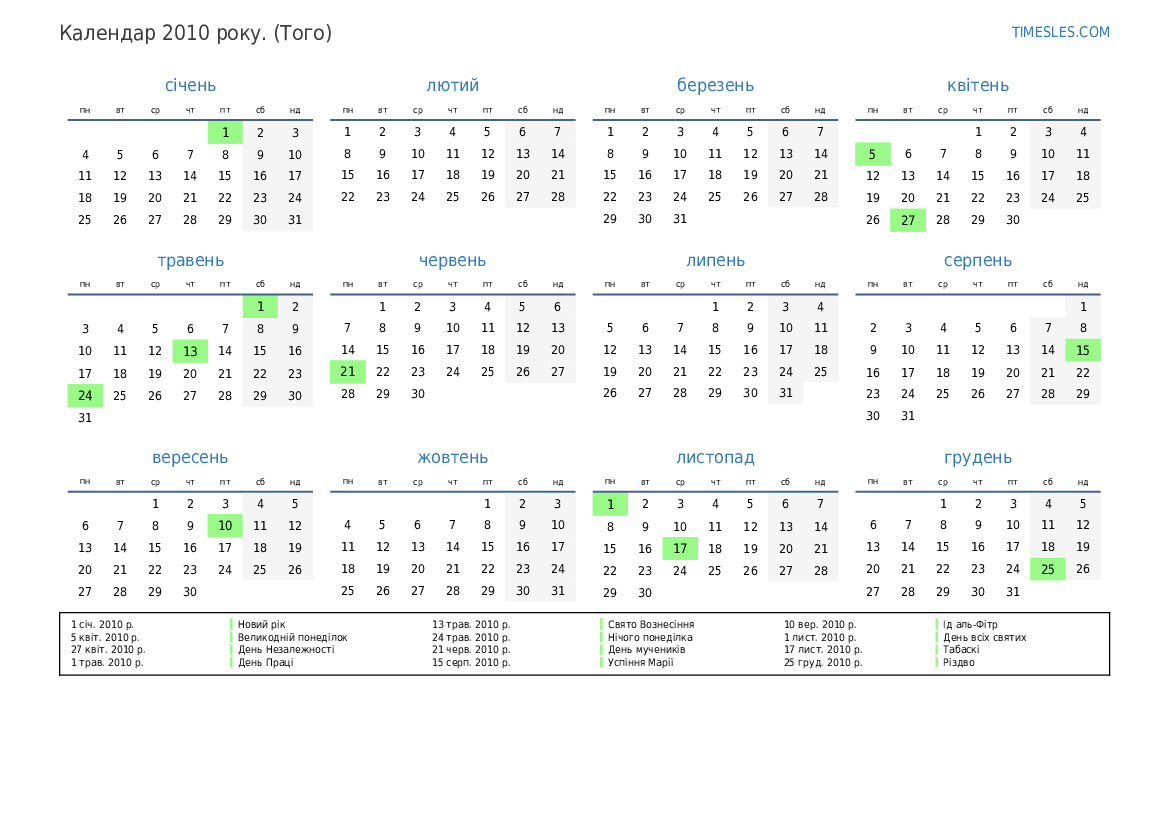Click legend date "13 трав. 2010 р."
Viewport: 1169px width, 827px height.
coord(471,625)
